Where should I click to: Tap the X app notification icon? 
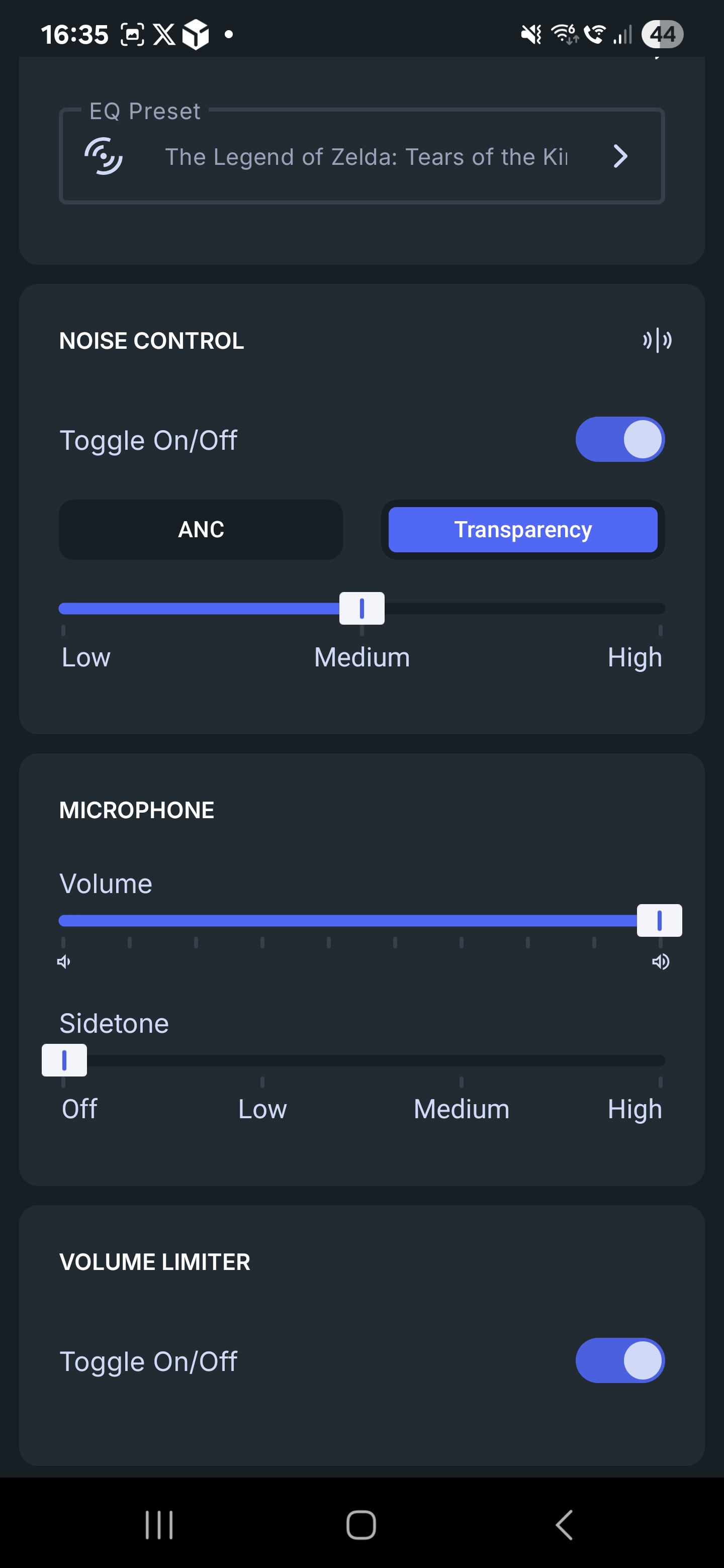[x=164, y=35]
